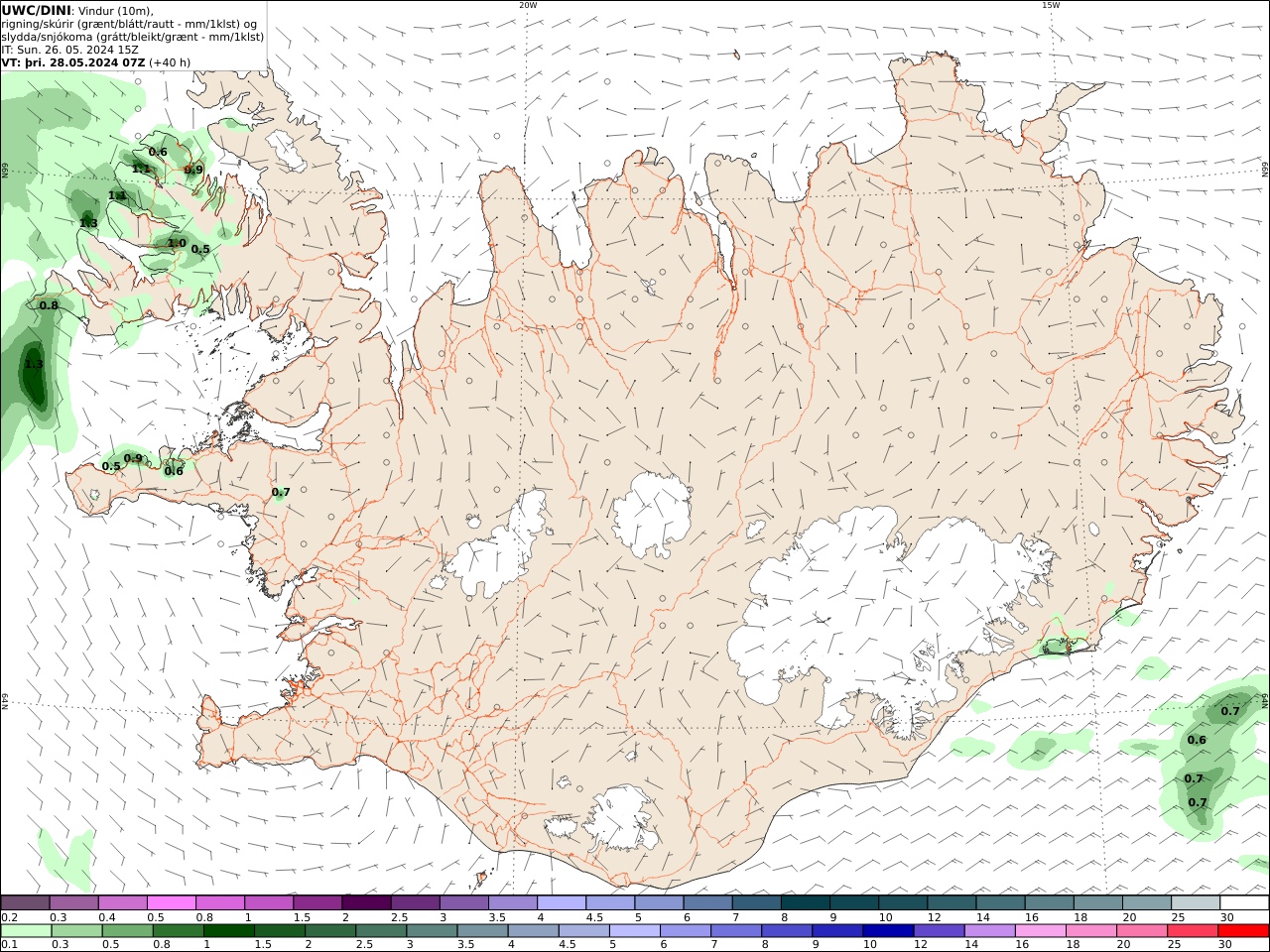1270x952 pixels.
Task: Select the light green 0.3 rain swatch
Action: [76, 931]
